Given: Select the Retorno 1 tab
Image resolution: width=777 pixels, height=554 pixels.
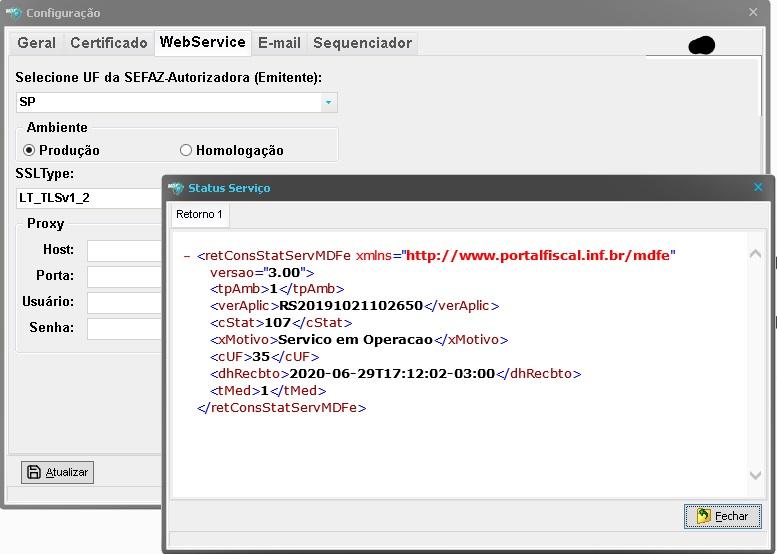Looking at the screenshot, I should (x=199, y=215).
